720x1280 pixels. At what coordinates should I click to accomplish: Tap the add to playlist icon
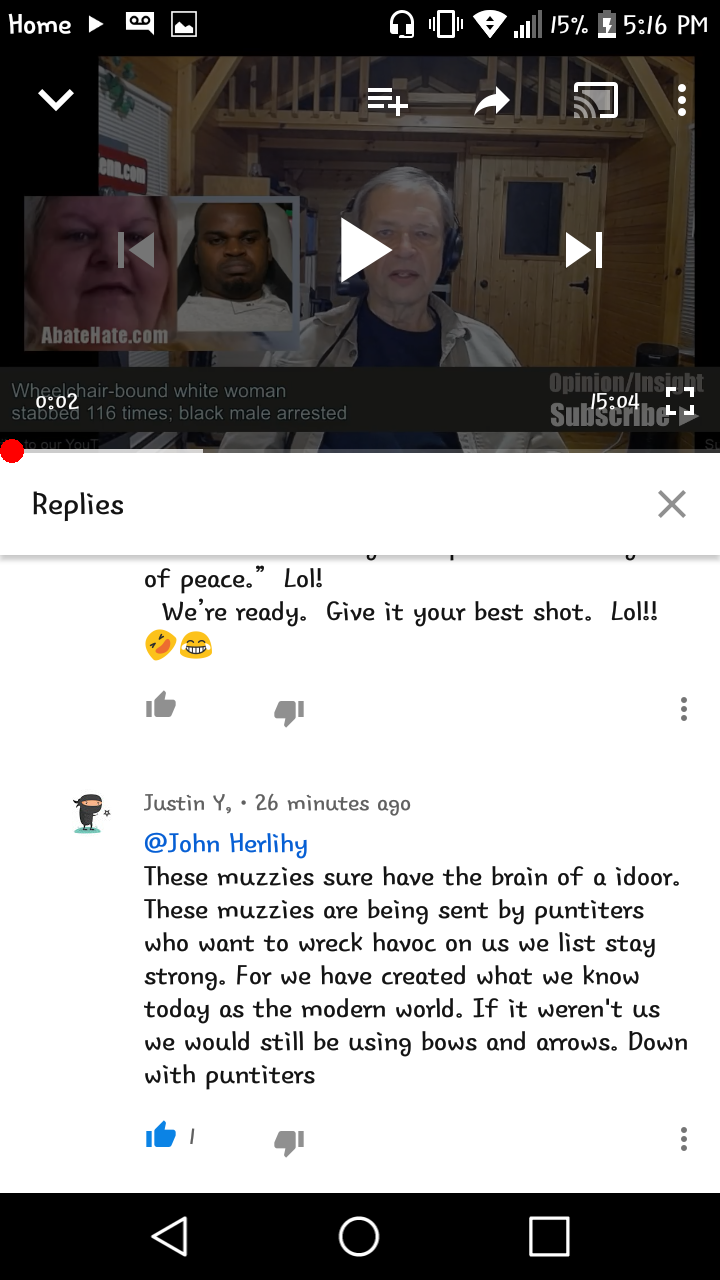(x=387, y=100)
